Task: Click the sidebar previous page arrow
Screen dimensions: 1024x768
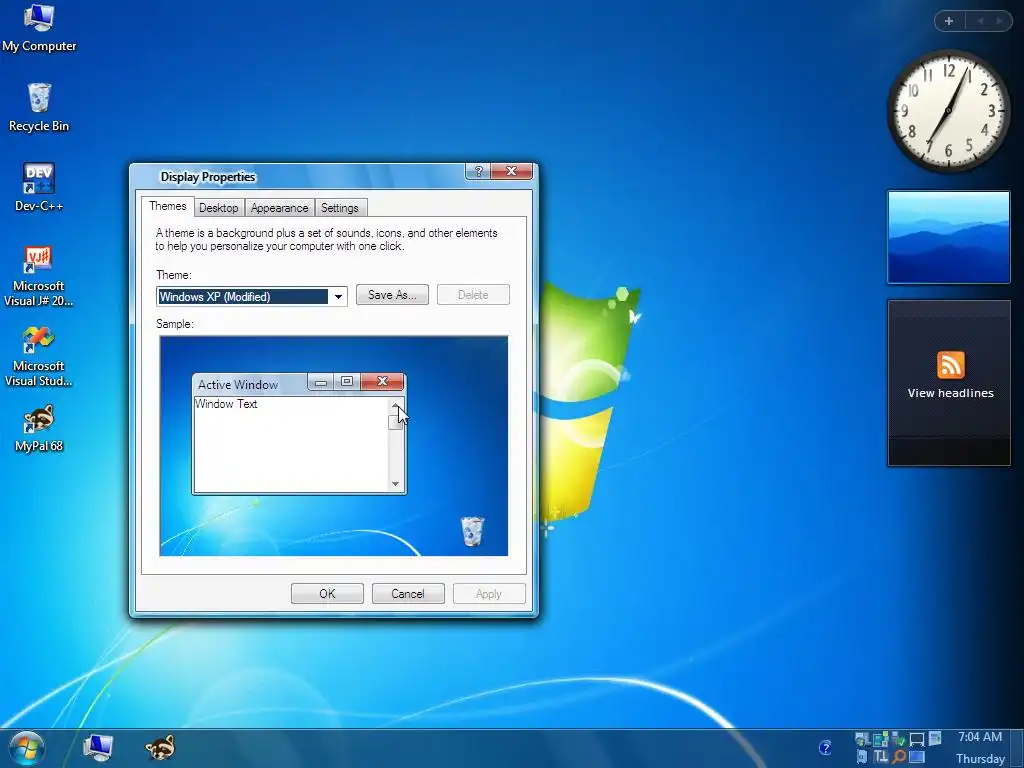Action: point(980,21)
